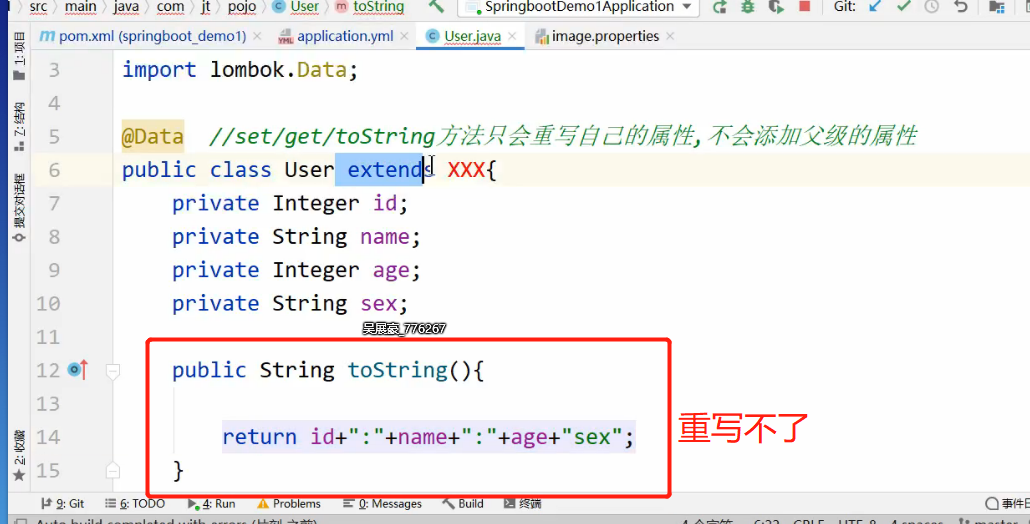Open the Terminal (终端) tool window
Viewport: 1030px width, 524px height.
(x=522, y=504)
